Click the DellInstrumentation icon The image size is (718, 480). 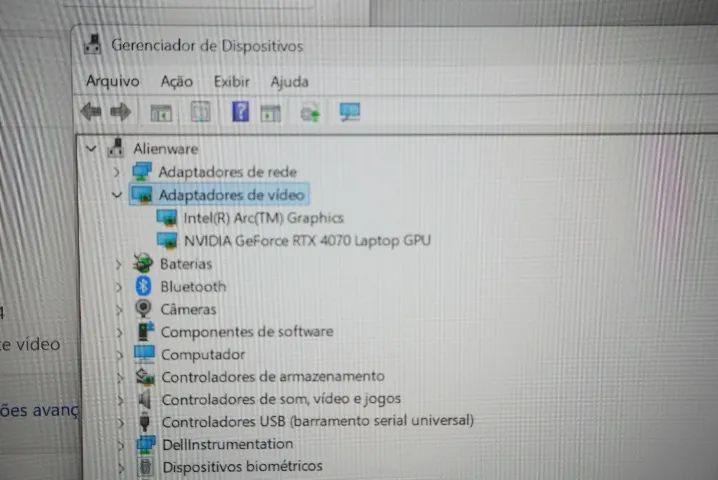(x=146, y=444)
